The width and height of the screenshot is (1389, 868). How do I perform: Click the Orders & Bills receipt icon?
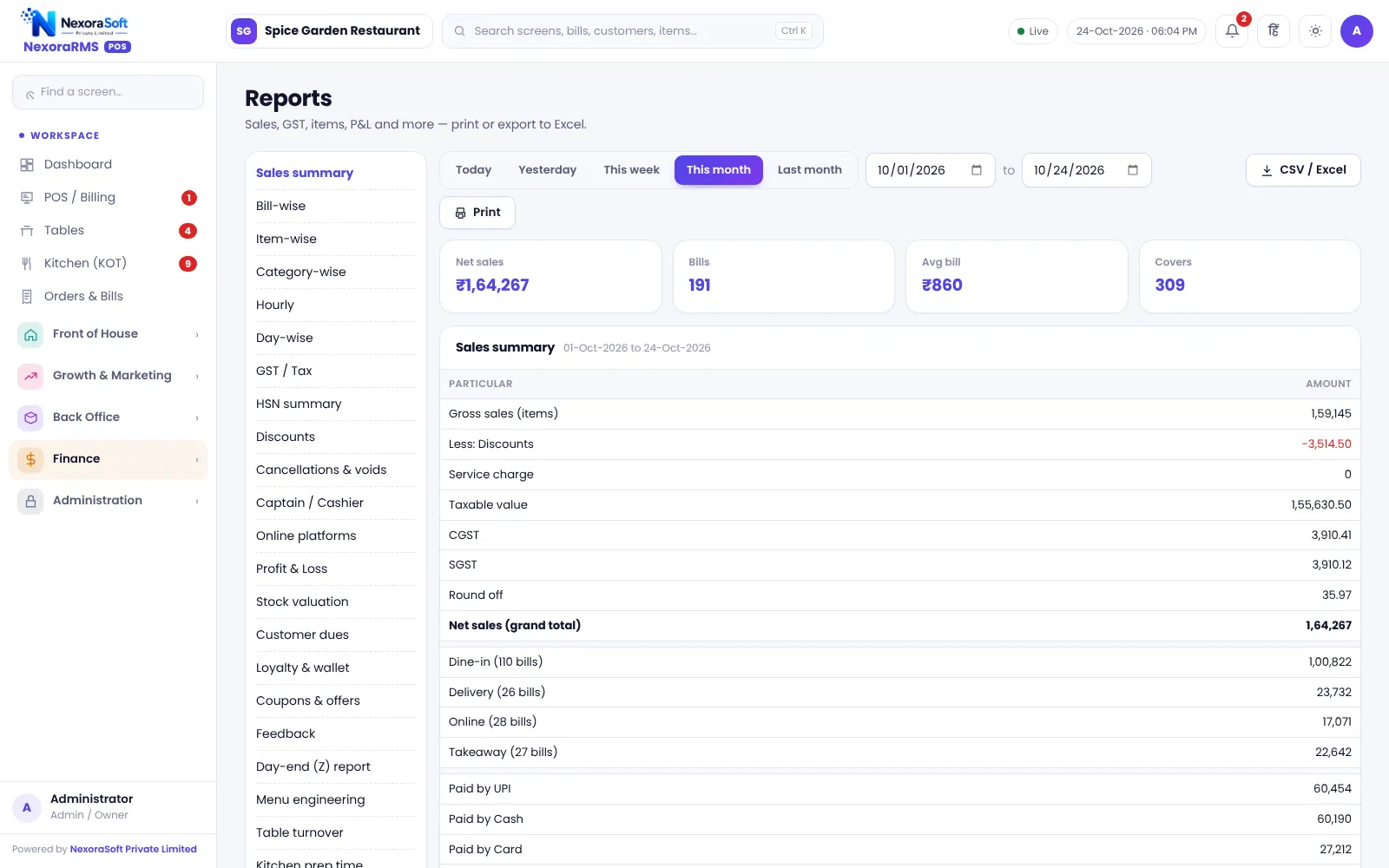pyautogui.click(x=27, y=297)
